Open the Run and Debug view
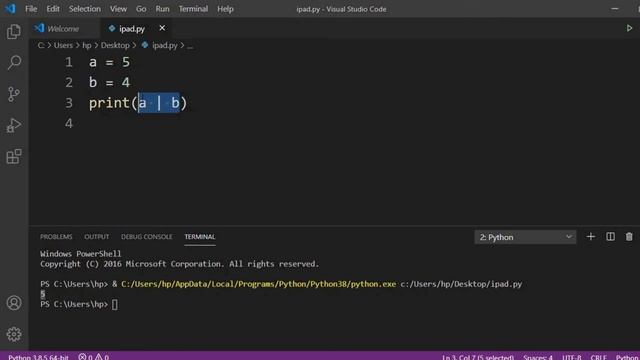The width and height of the screenshot is (640, 360). click(x=14, y=125)
